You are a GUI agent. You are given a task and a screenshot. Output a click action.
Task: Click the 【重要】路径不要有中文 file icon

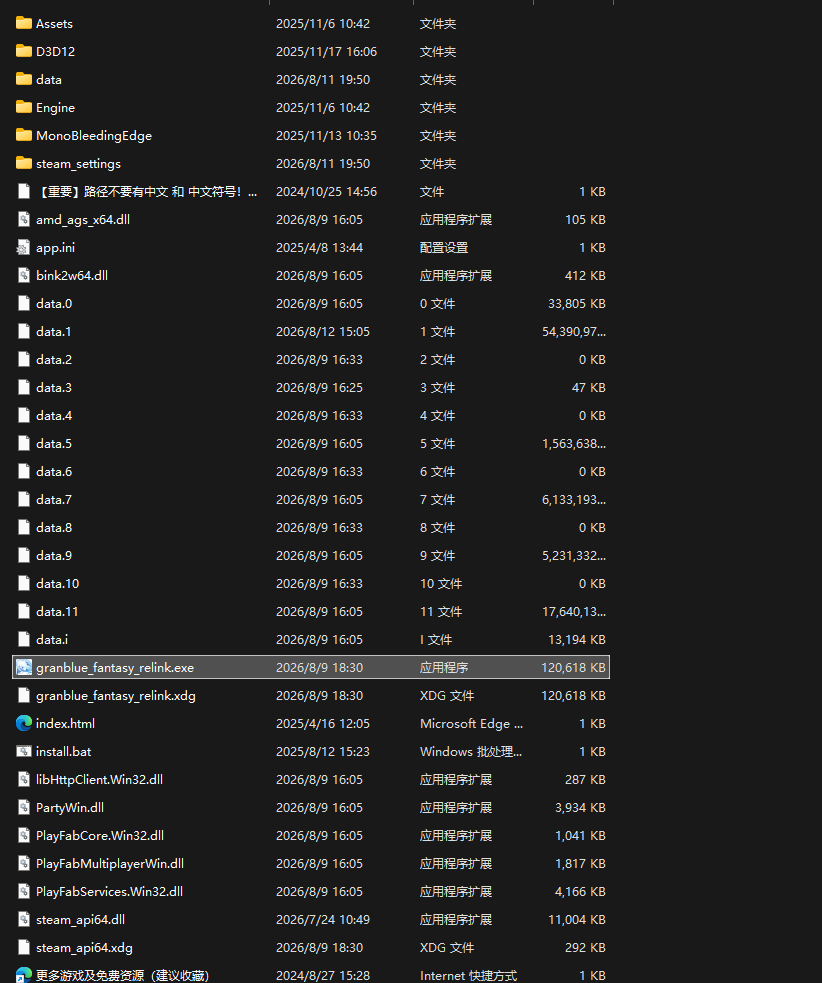pos(24,191)
